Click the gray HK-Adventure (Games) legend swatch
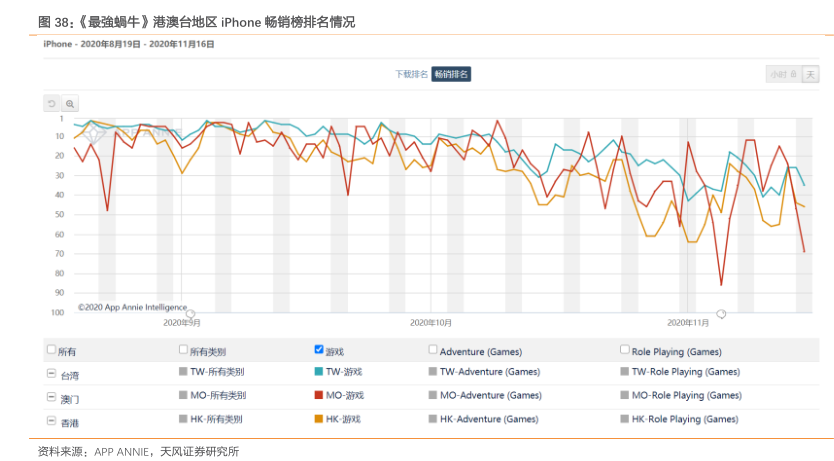This screenshot has width=834, height=461. tap(433, 419)
